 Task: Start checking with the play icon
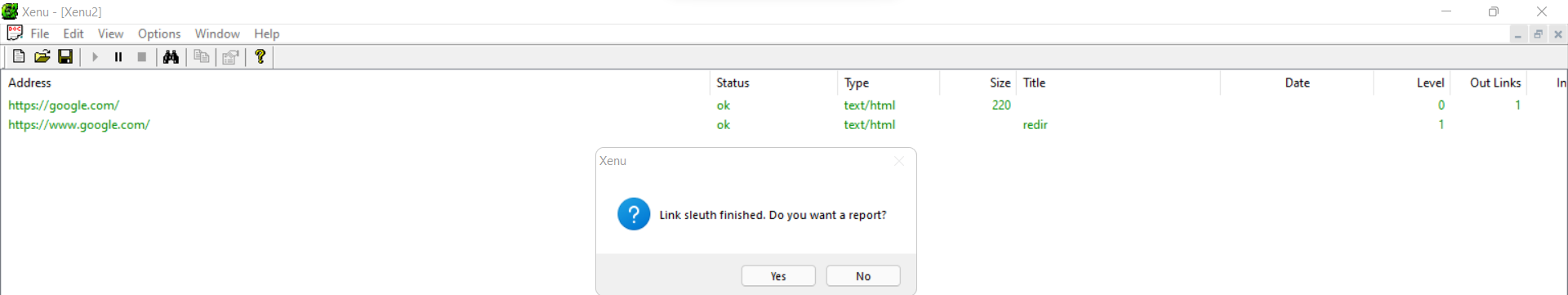point(95,56)
